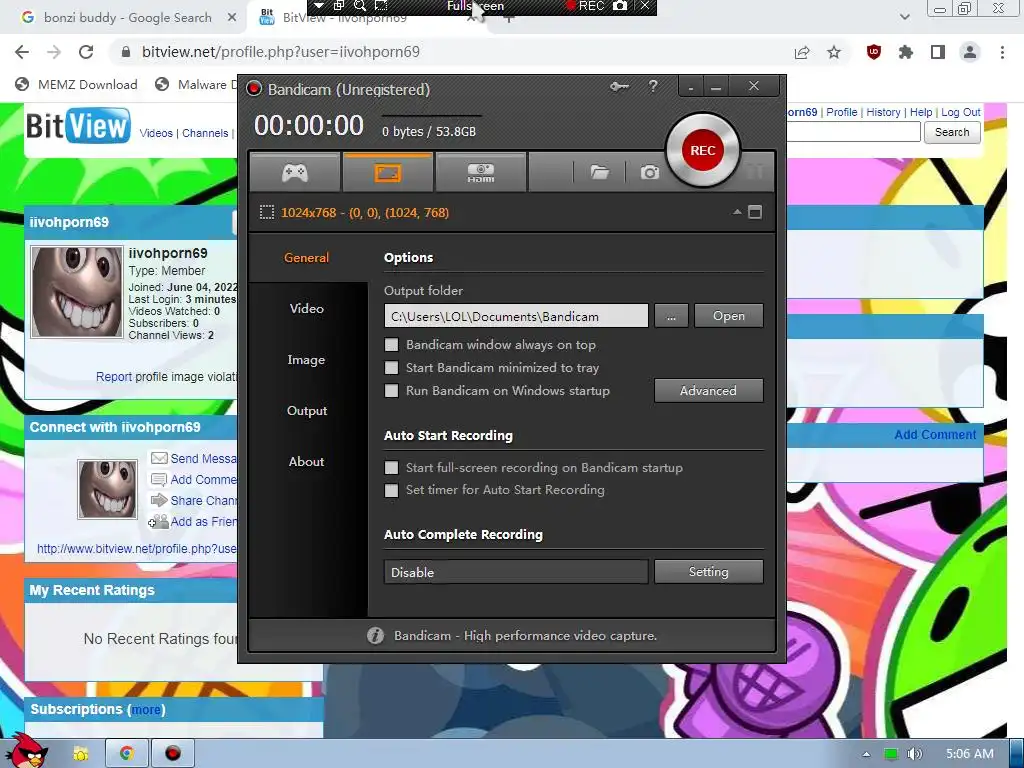Click Setting button for Auto Complete Recording

click(709, 571)
